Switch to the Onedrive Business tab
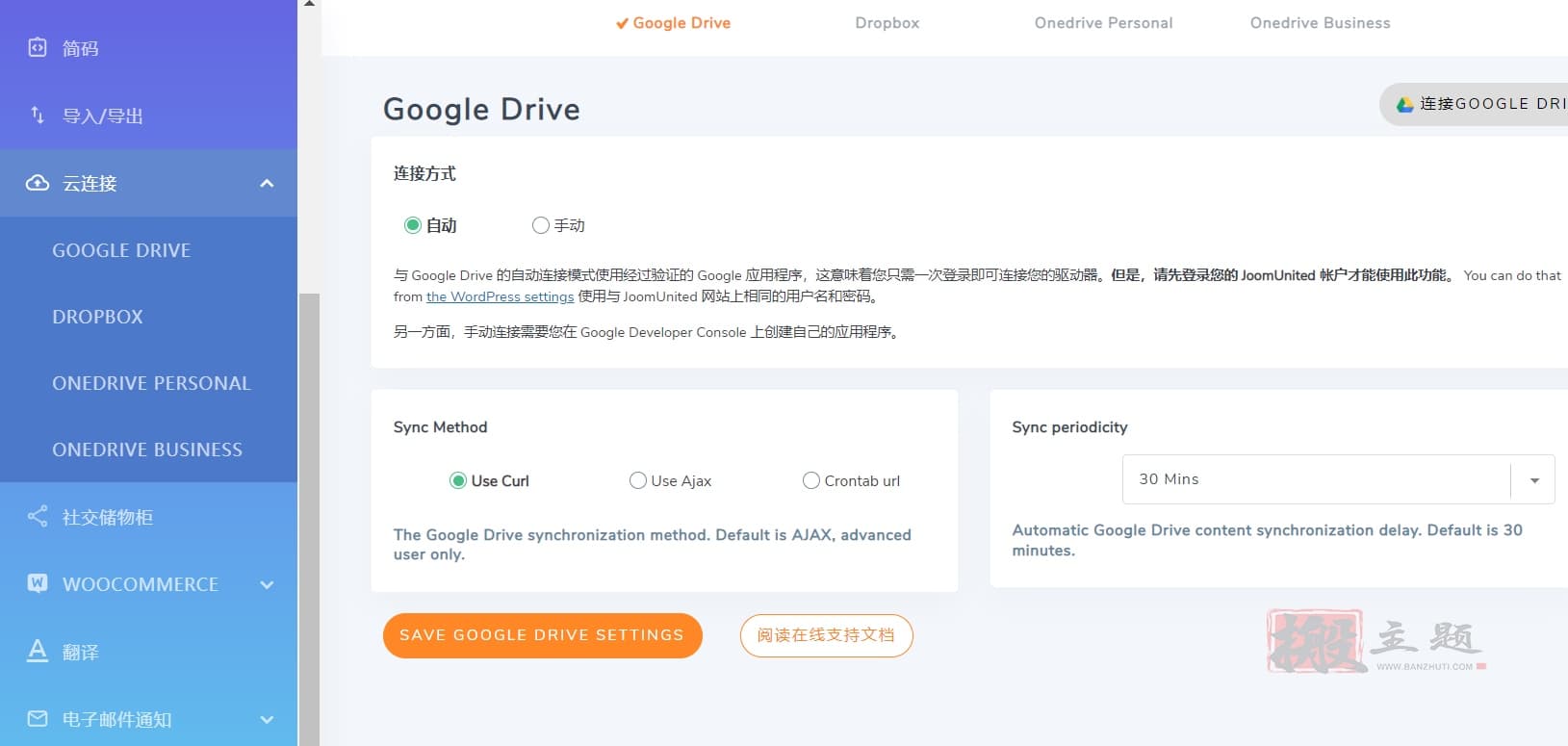 1321,23
